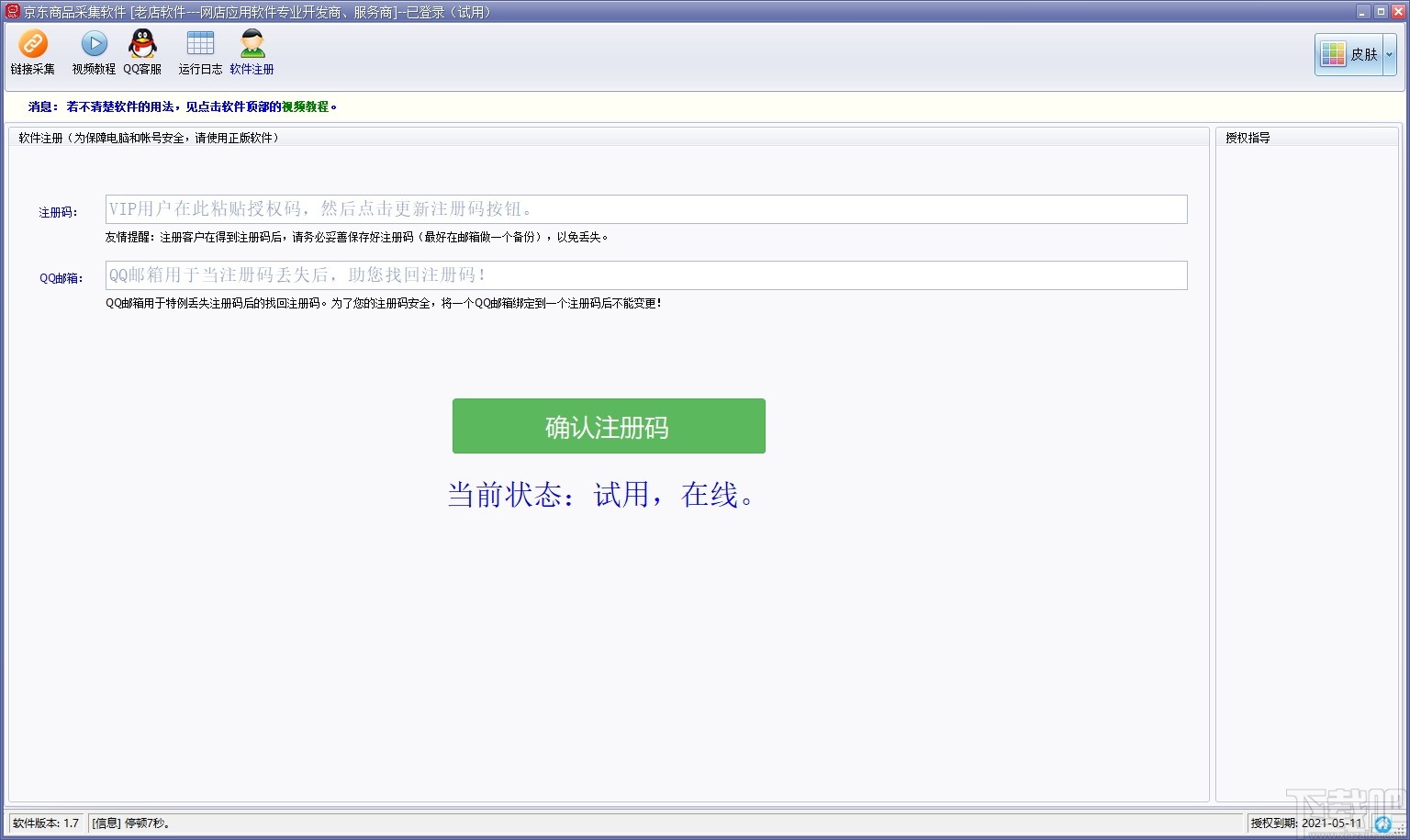The image size is (1410, 840).
Task: Open the 视频教程 video tutorial
Action: pos(94,52)
